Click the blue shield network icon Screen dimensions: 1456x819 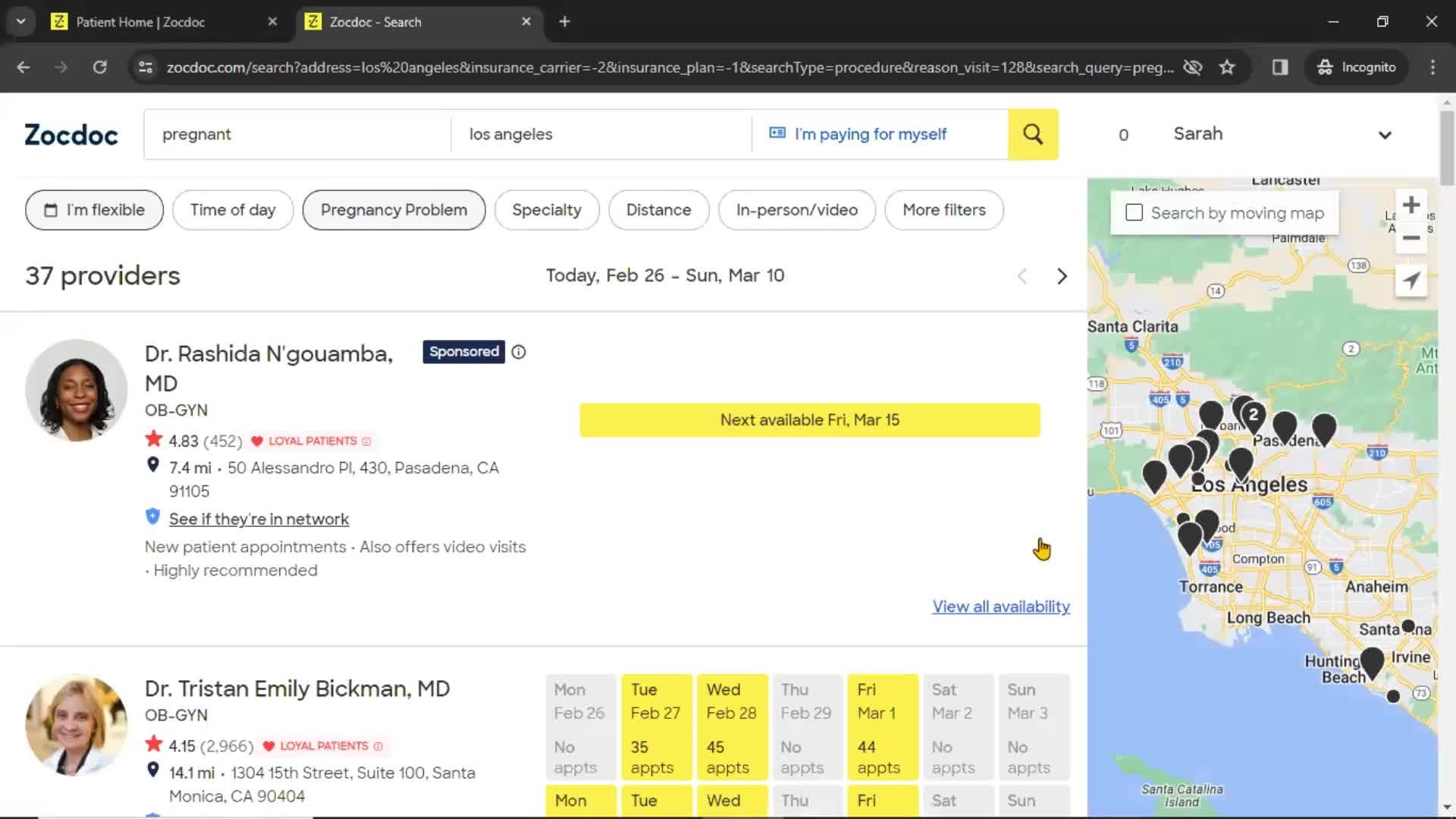point(152,517)
